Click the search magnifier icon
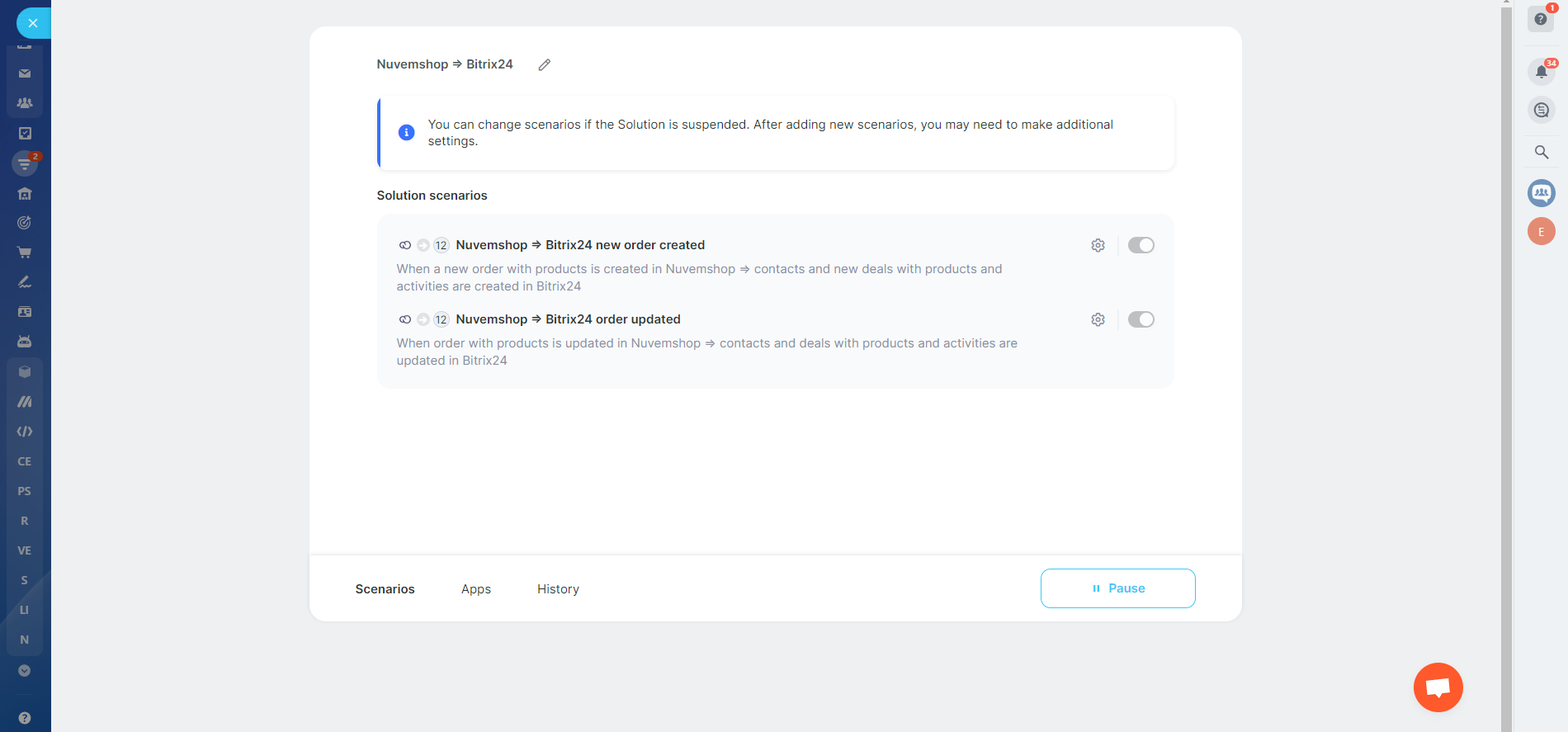This screenshot has width=1568, height=732. [1541, 152]
